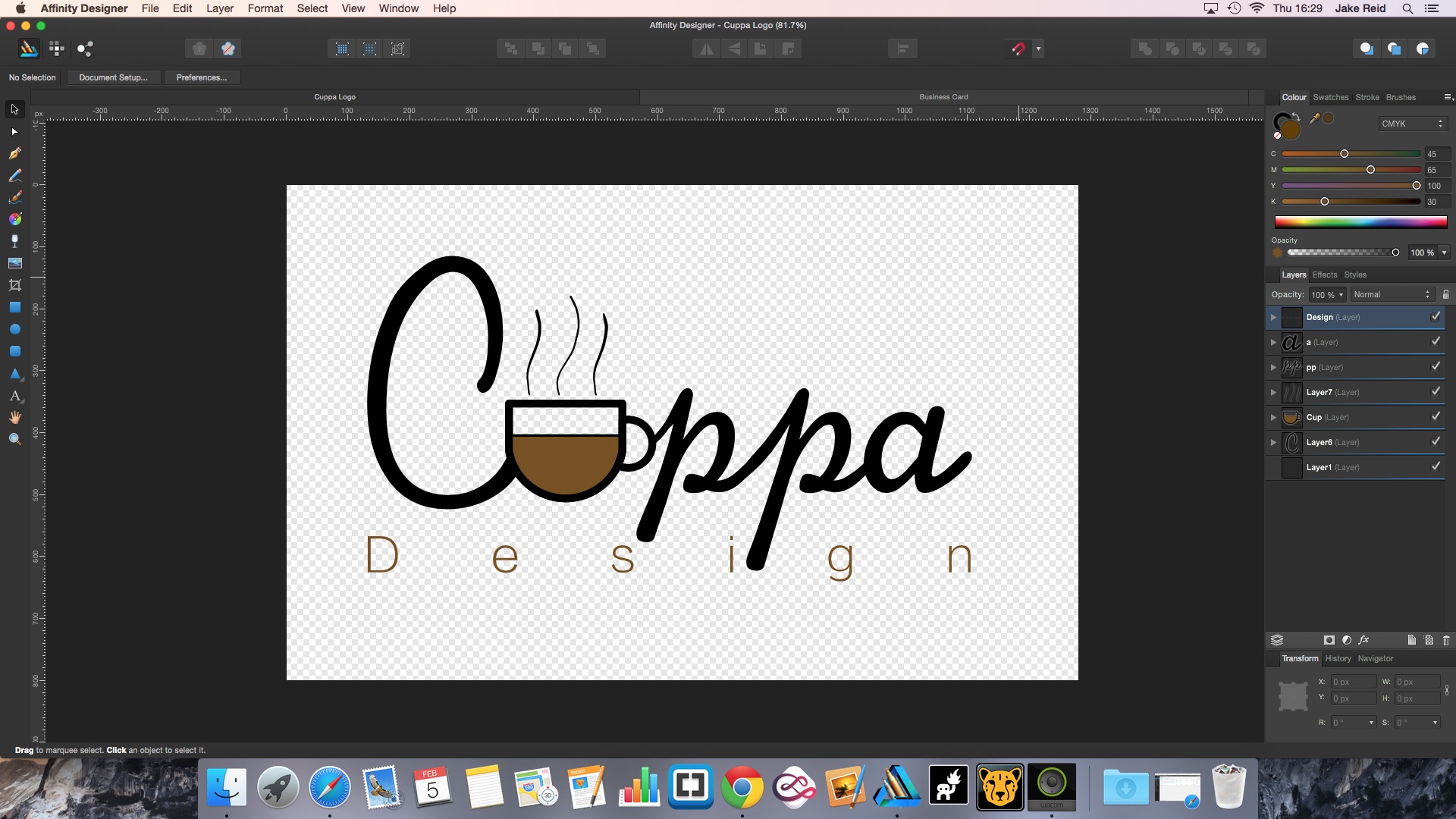Viewport: 1456px width, 819px height.
Task: Open the Normal blend mode dropdown
Action: click(1392, 294)
